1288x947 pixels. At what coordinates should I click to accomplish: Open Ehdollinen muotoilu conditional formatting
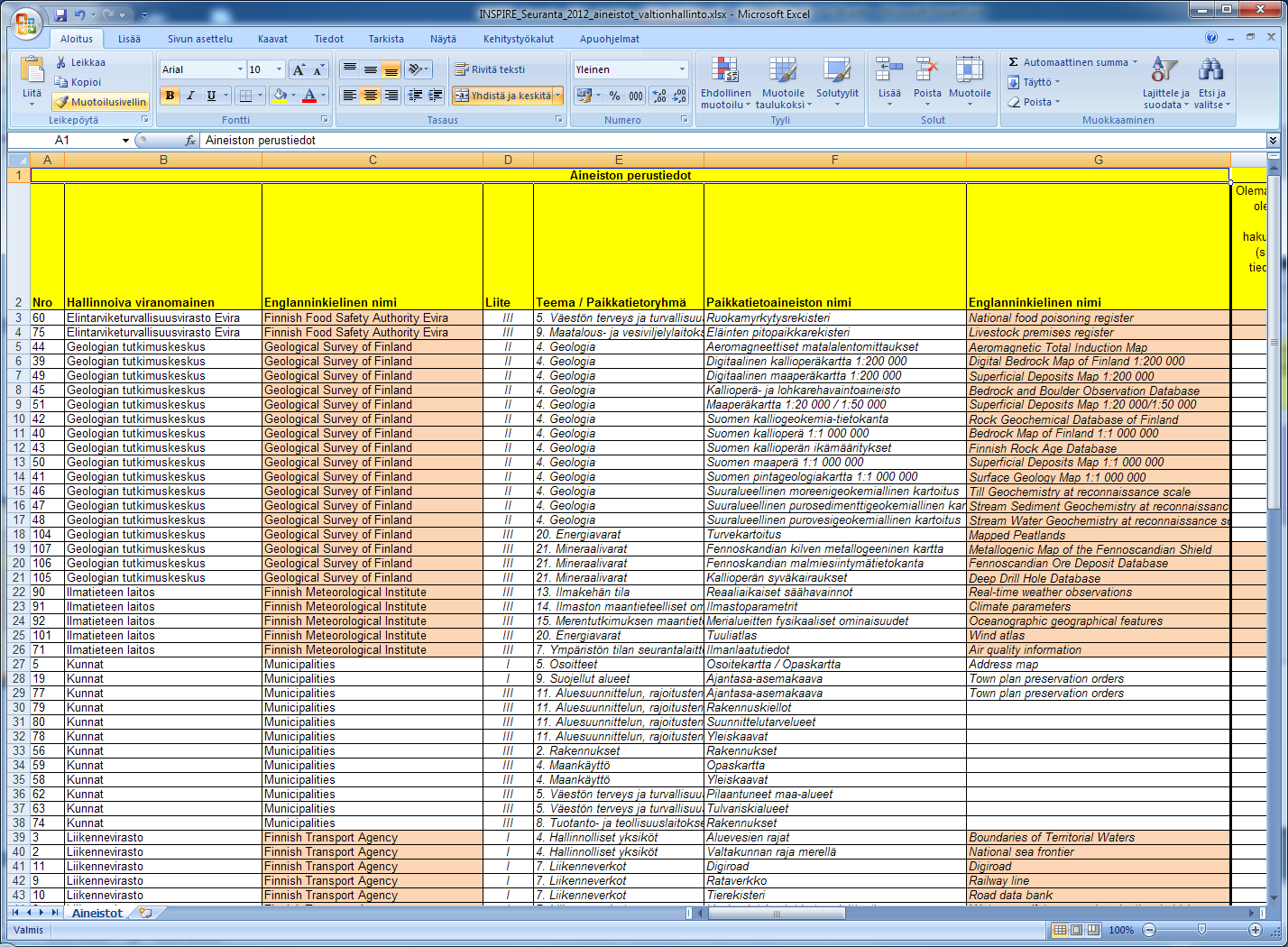pos(726,83)
